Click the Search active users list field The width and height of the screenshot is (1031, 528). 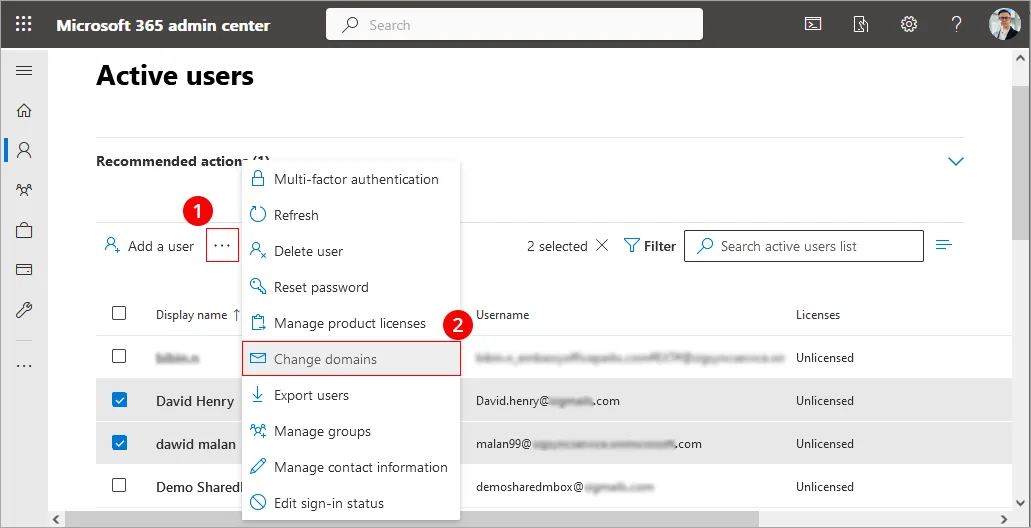coord(803,246)
